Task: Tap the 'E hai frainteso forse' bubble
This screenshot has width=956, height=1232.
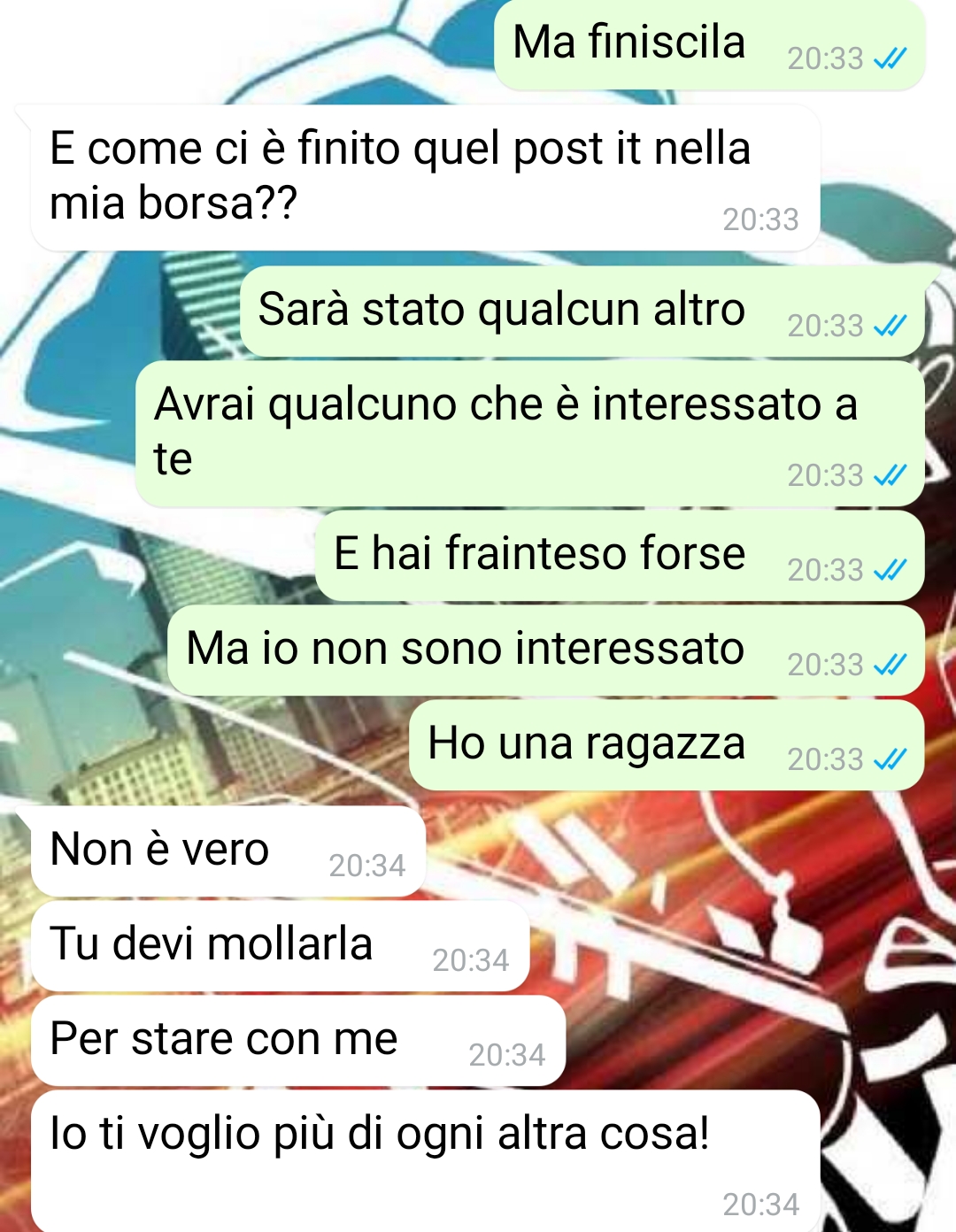Action: (x=621, y=556)
